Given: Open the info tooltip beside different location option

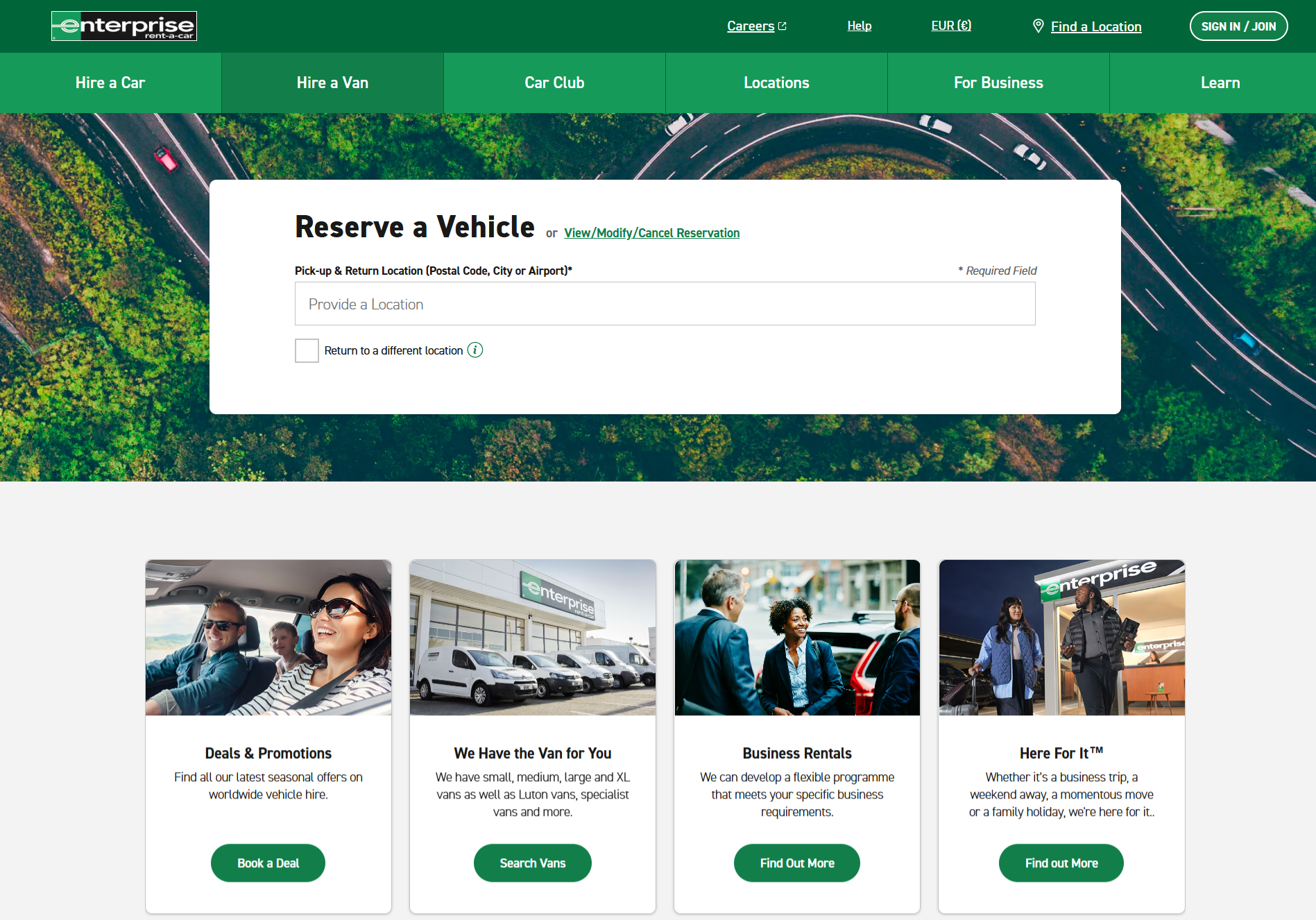Looking at the screenshot, I should 475,350.
